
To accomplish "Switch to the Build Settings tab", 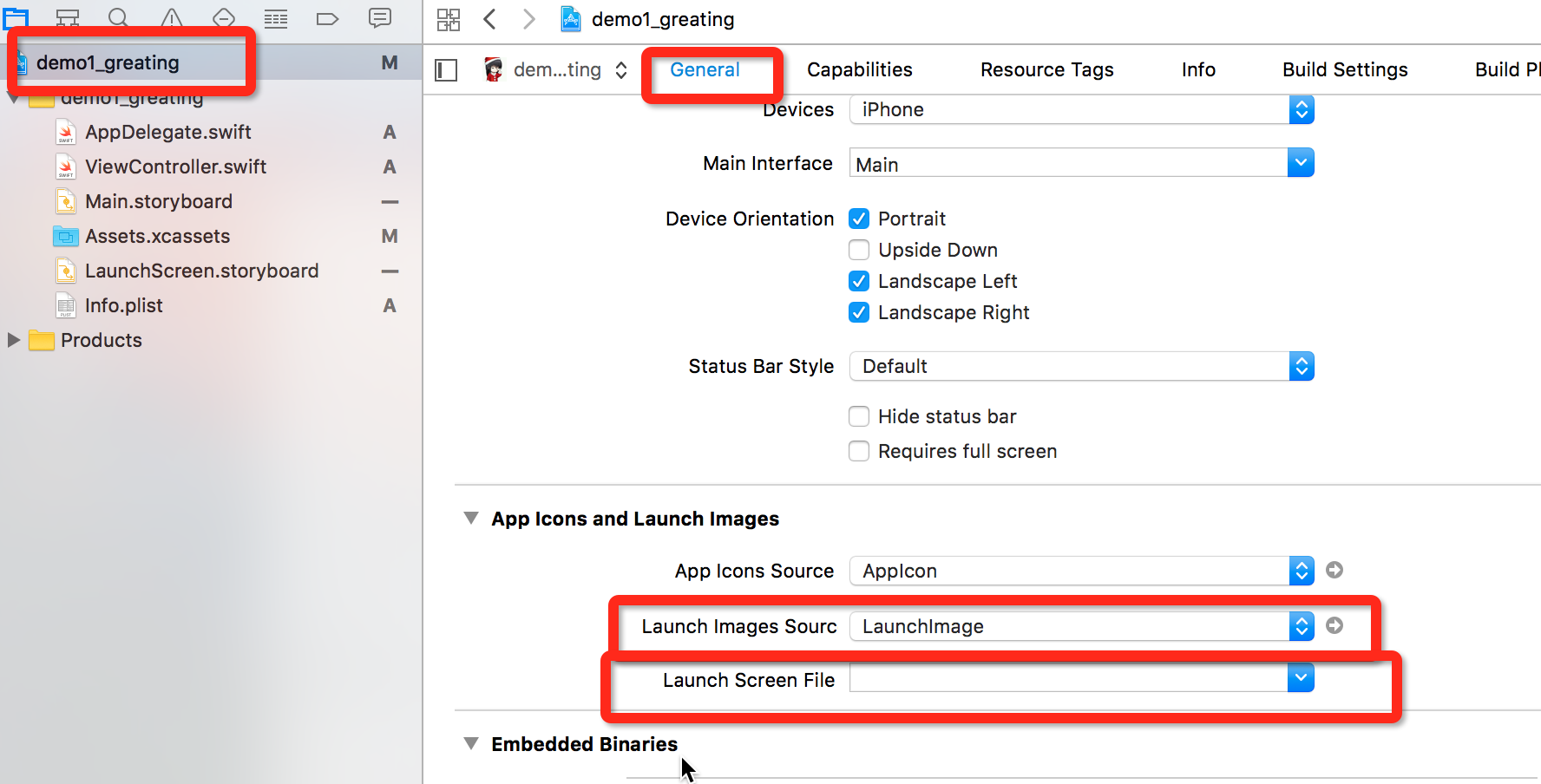I will pos(1345,69).
